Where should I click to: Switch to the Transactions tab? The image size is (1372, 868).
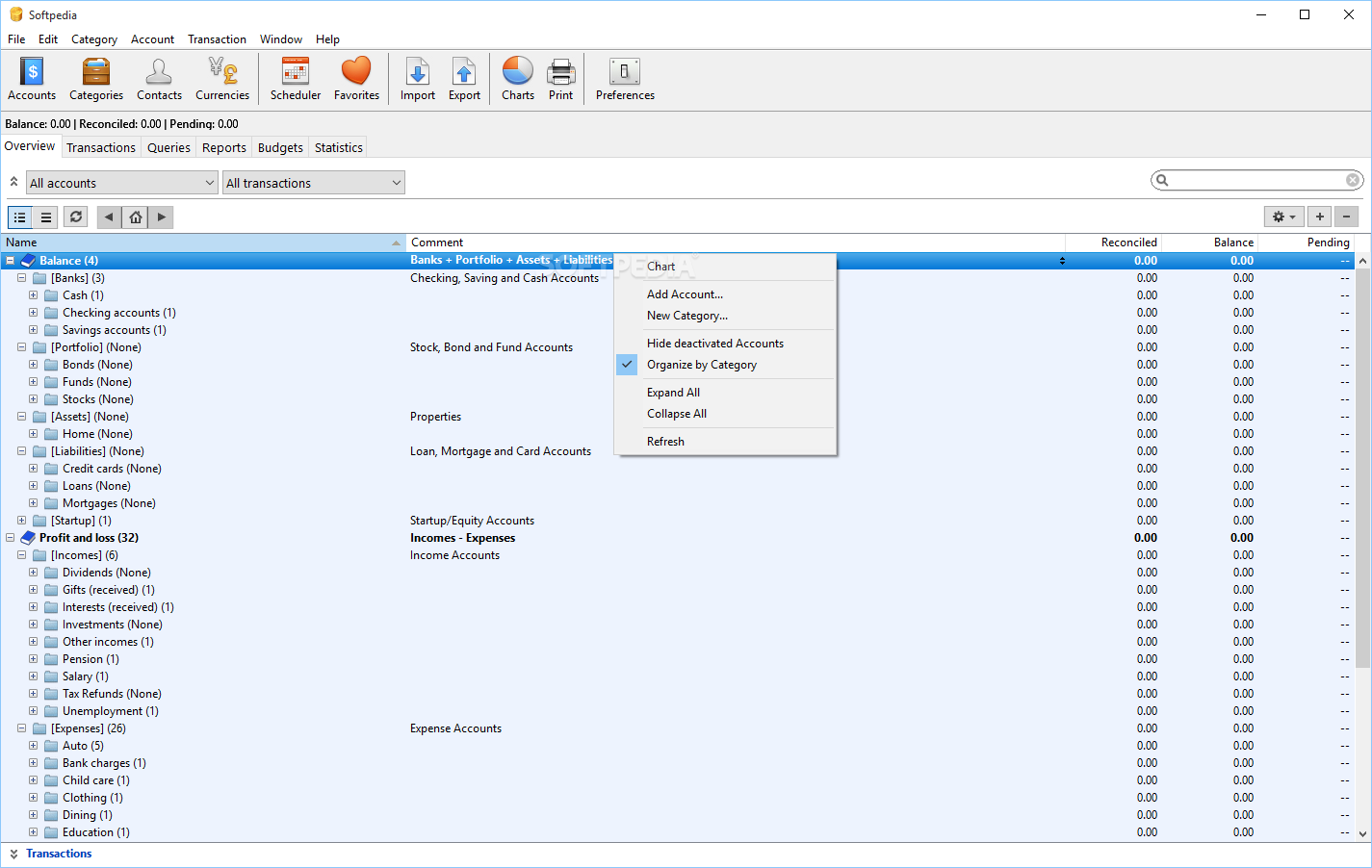coord(101,147)
